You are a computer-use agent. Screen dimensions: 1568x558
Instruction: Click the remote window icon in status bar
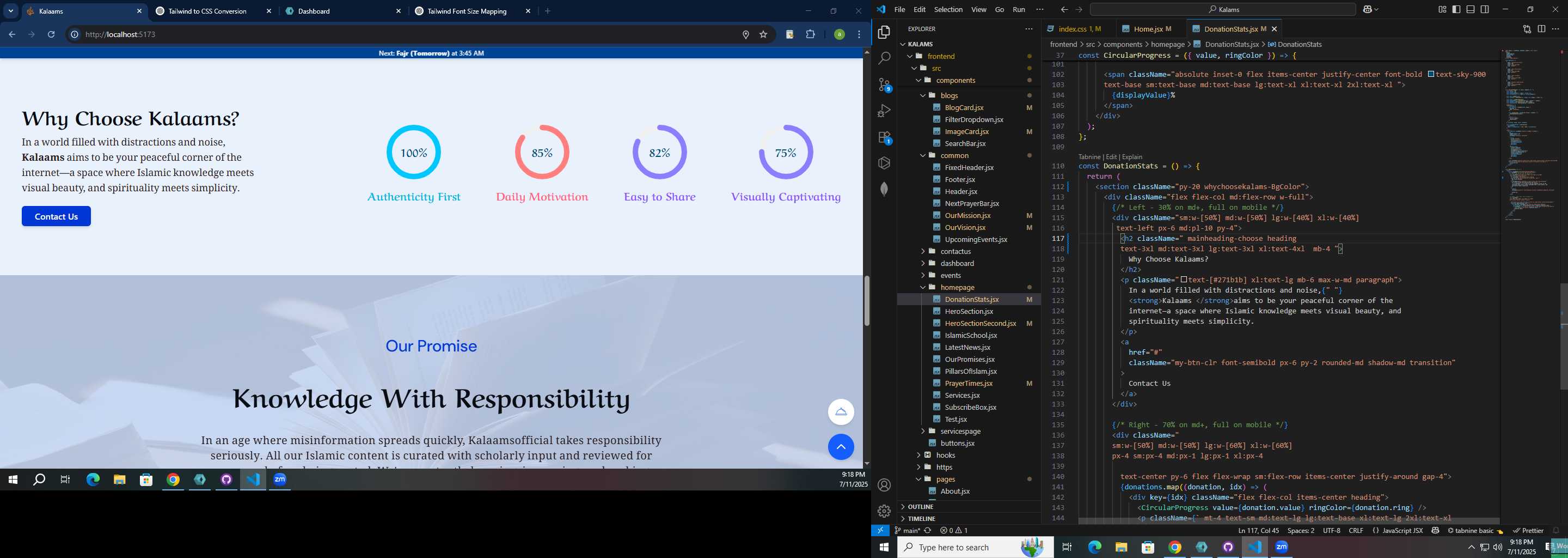point(880,531)
